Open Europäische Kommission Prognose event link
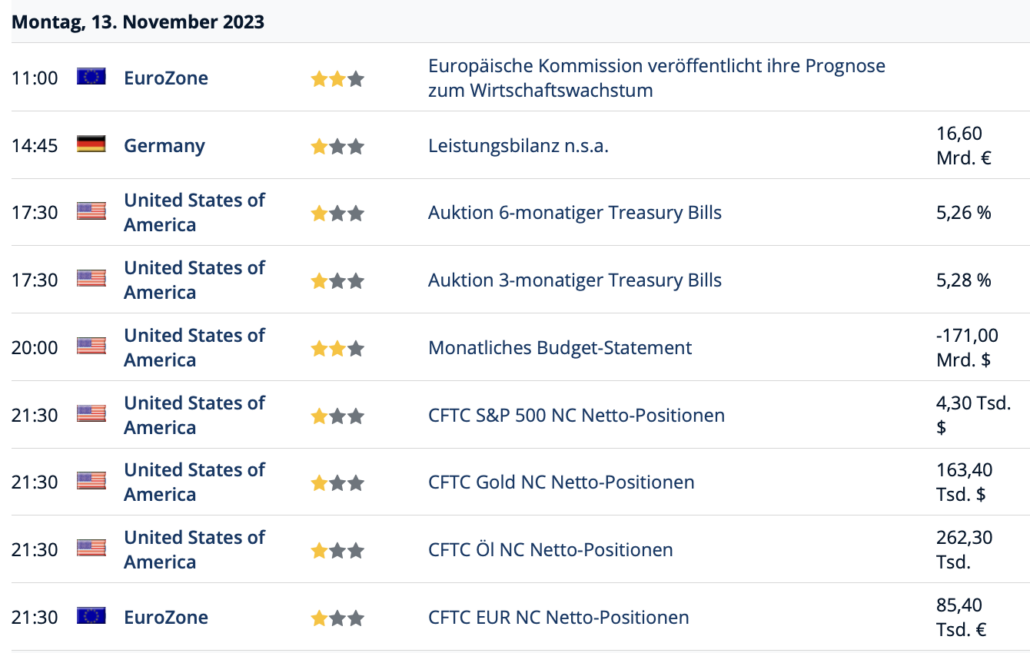 [x=656, y=78]
